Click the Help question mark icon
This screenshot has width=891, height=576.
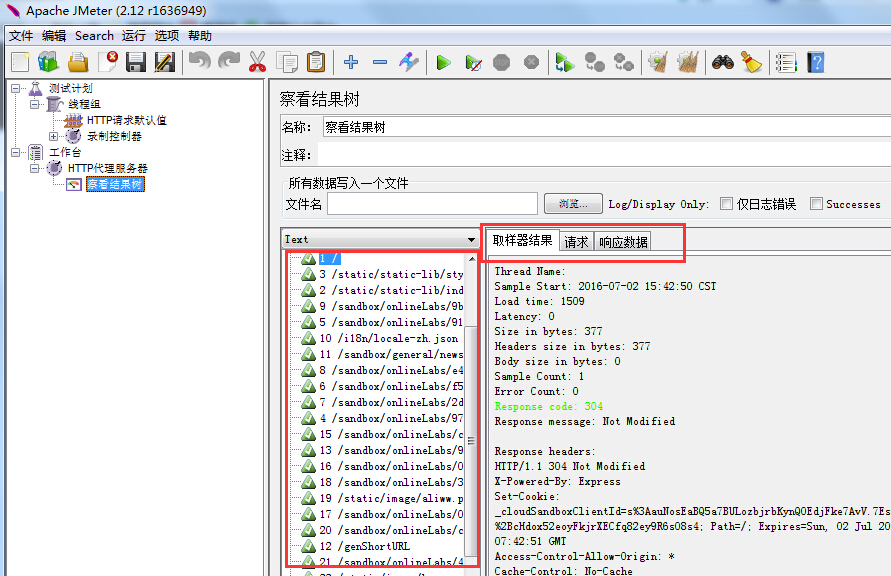tap(816, 62)
